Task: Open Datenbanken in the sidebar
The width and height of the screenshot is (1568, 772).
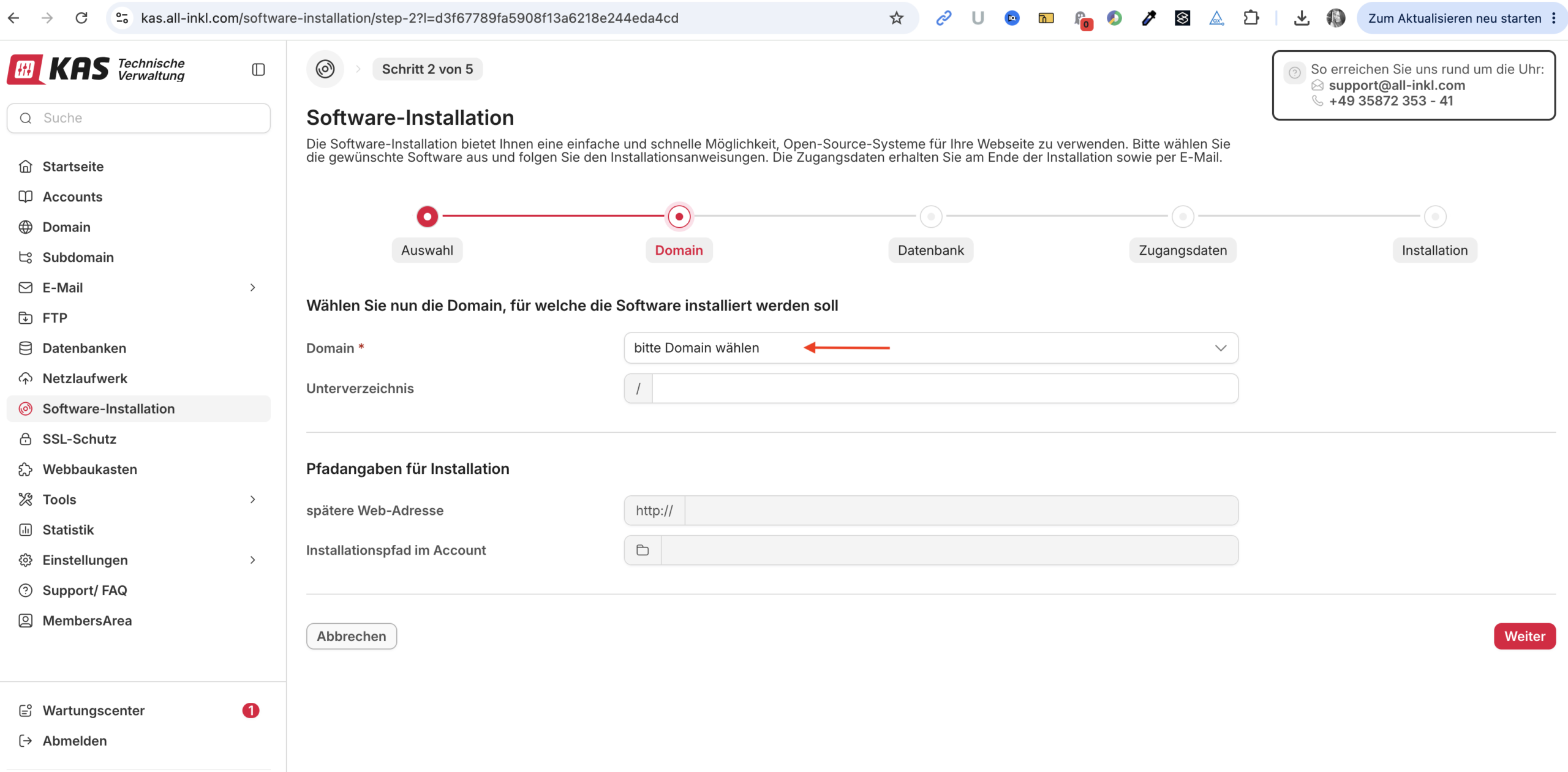Action: (x=138, y=348)
